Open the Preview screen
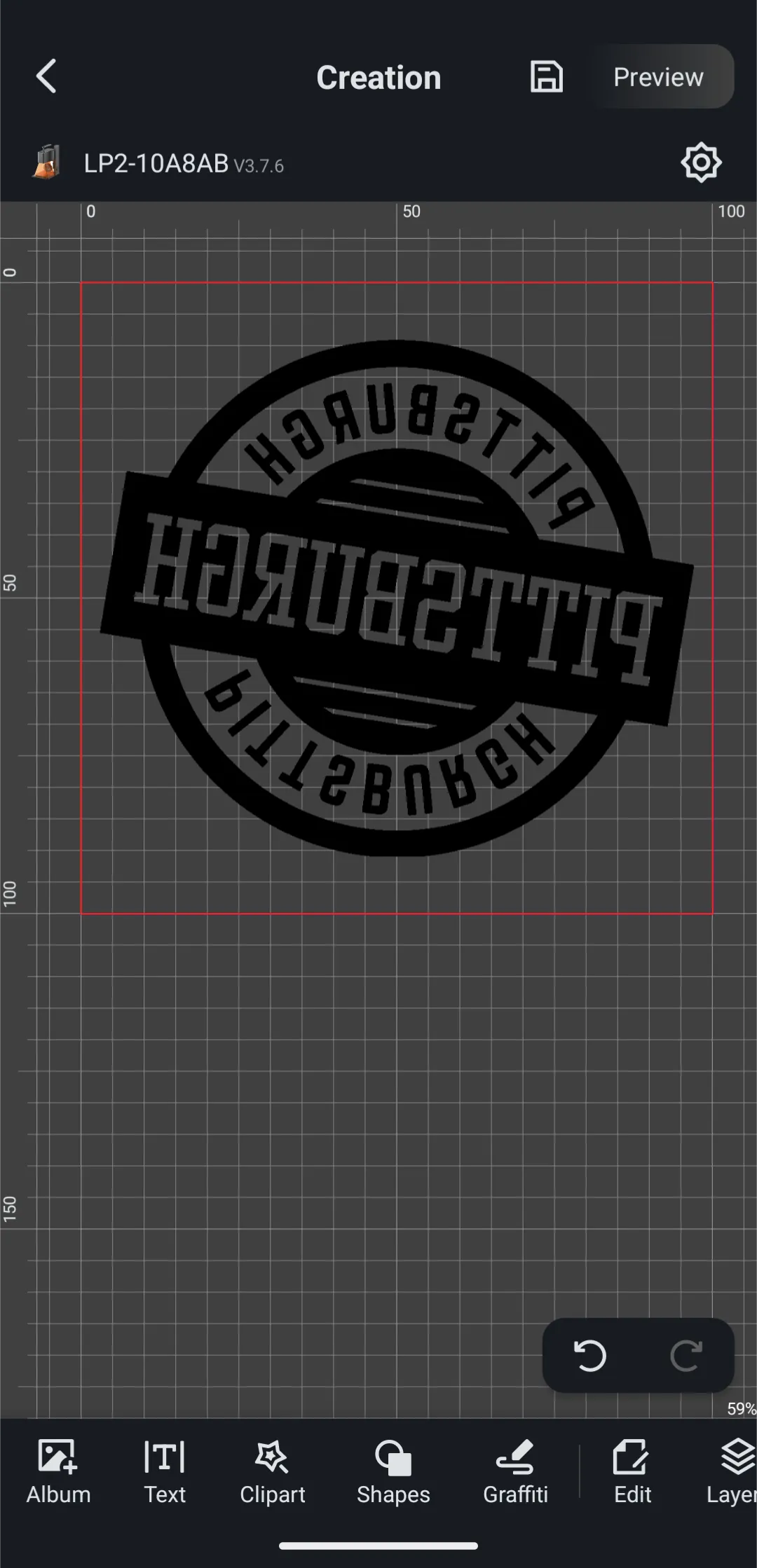The image size is (757, 1568). [658, 76]
